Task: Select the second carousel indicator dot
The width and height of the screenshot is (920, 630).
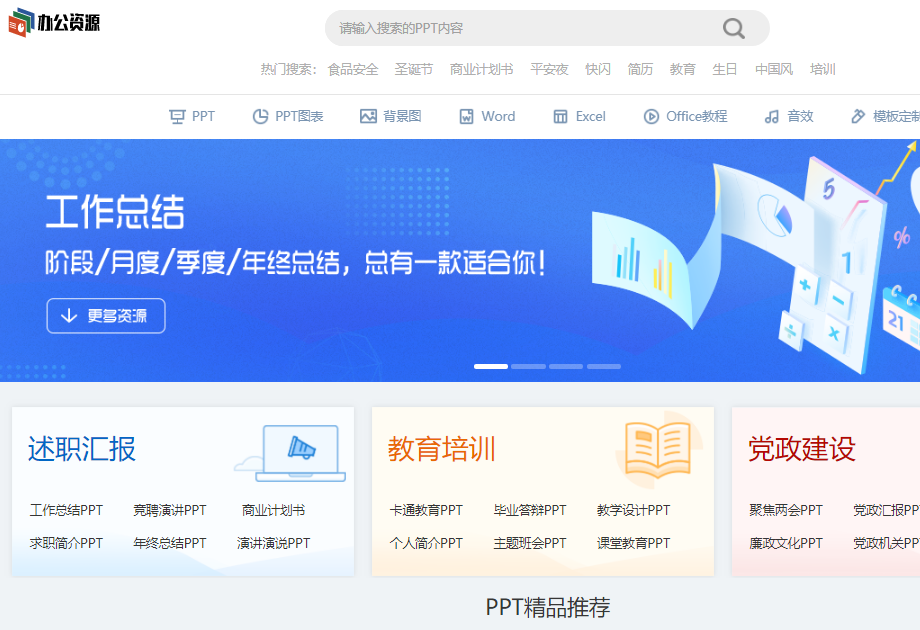Action: (528, 366)
